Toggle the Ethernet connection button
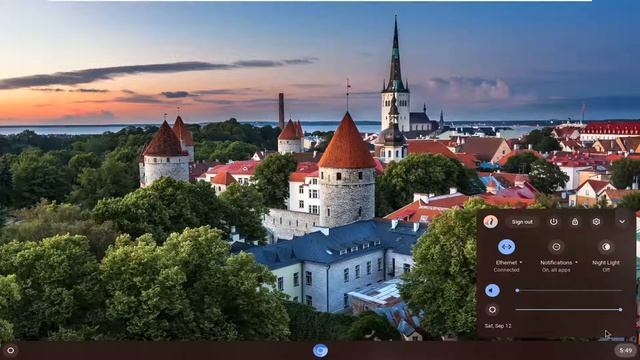The image size is (640, 360). (507, 247)
